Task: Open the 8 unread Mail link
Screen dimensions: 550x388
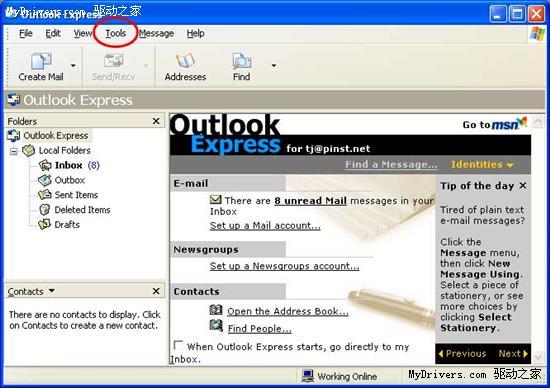Action: [310, 201]
